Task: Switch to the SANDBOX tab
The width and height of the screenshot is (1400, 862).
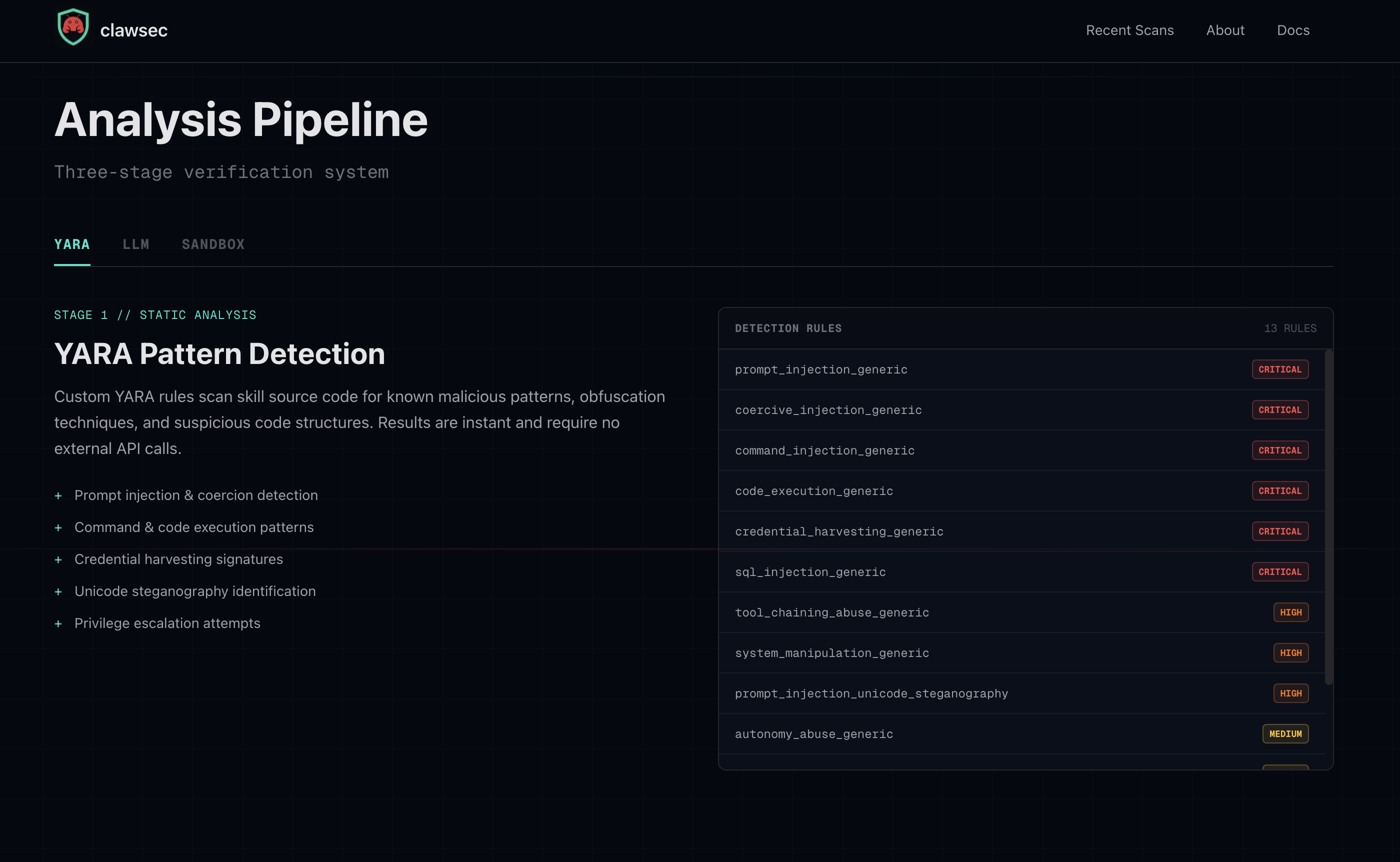Action: 212,244
